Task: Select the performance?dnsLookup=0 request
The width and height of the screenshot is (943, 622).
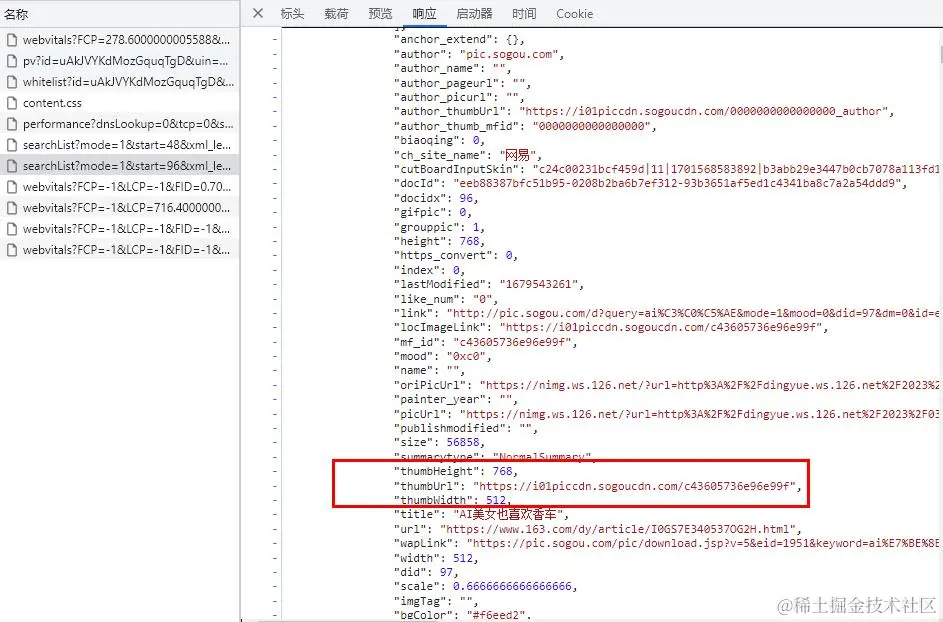Action: [x=120, y=124]
